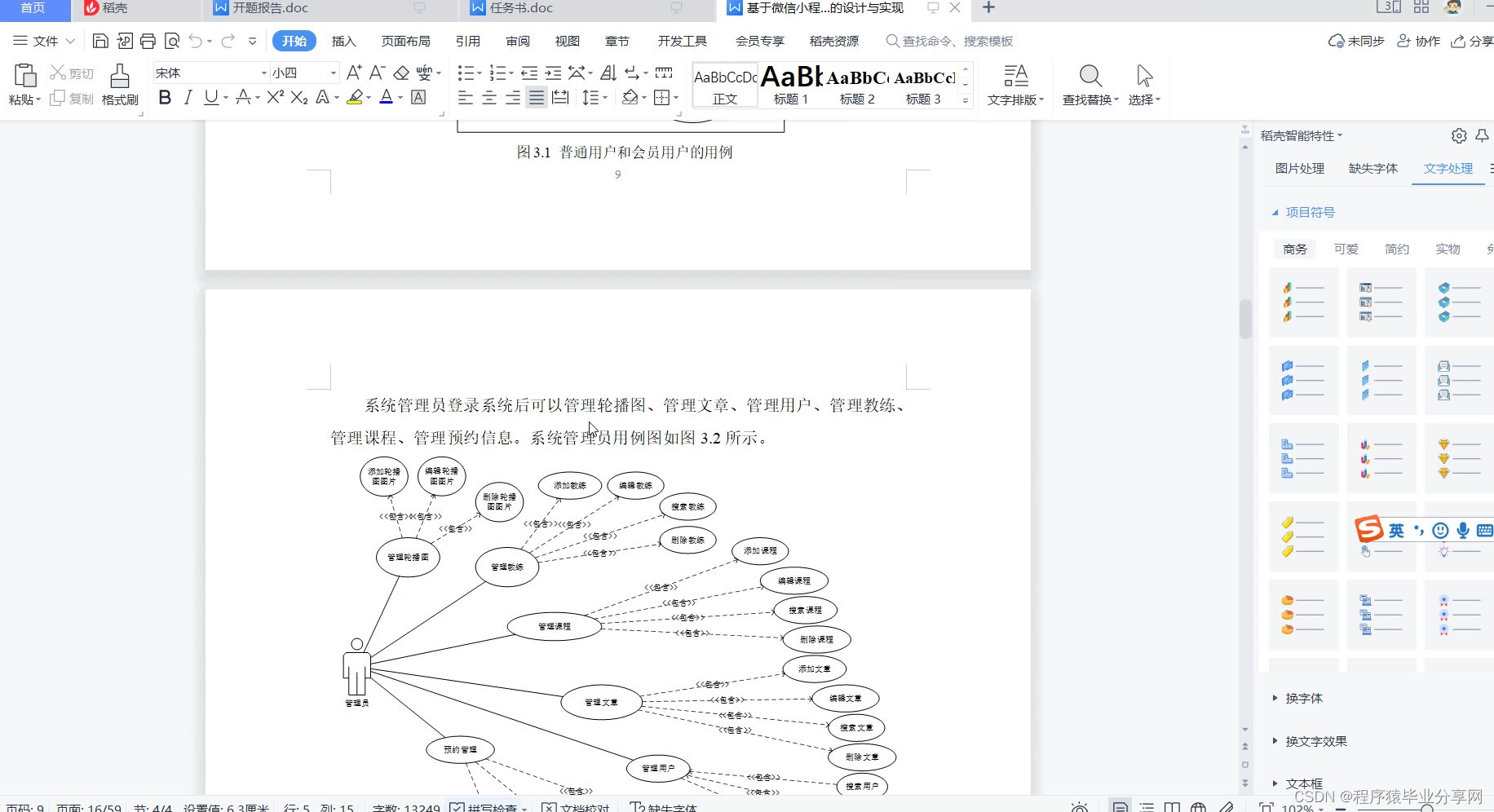Center align text
The height and width of the screenshot is (812, 1494).
[489, 97]
